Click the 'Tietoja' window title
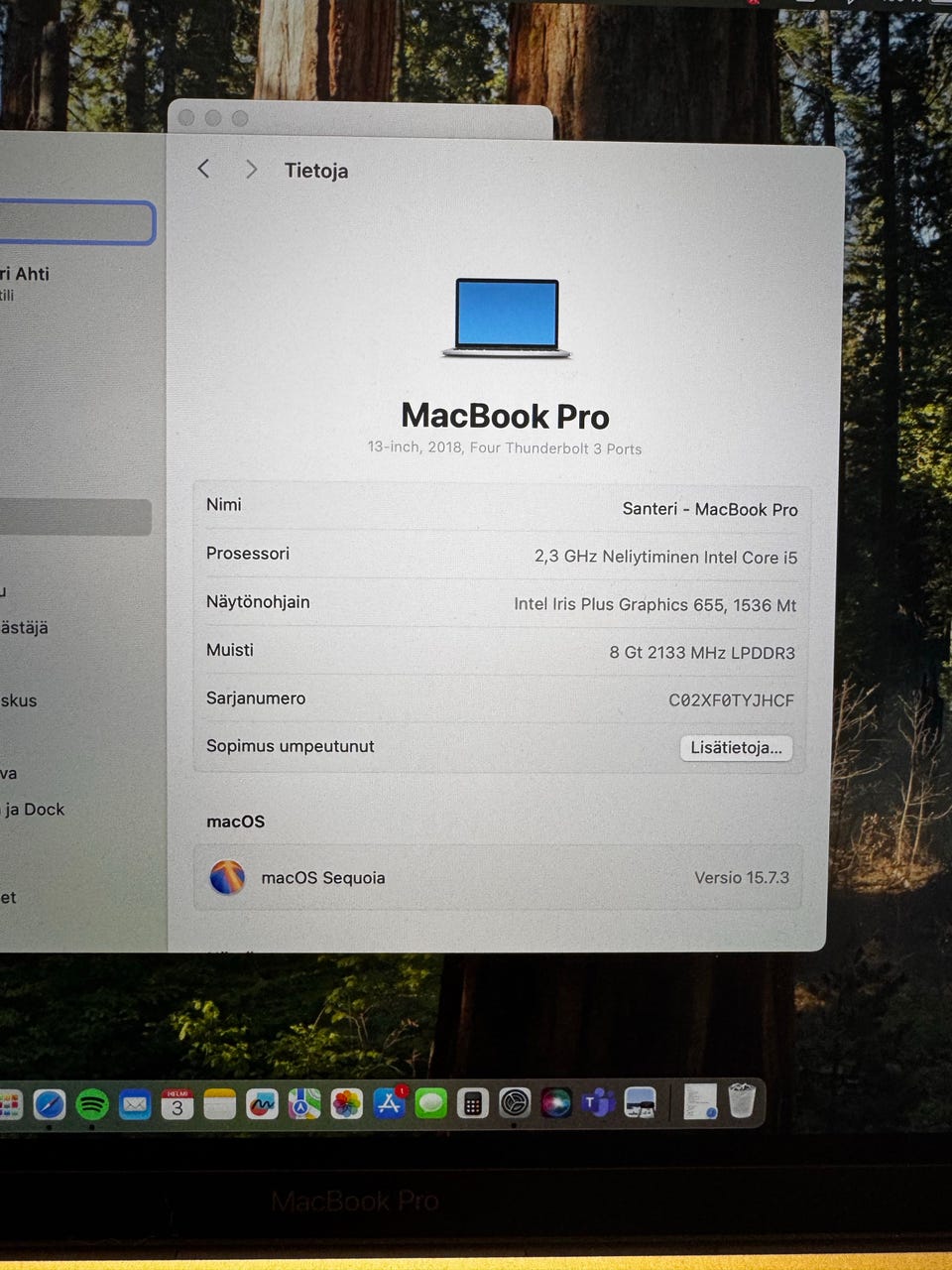 pyautogui.click(x=316, y=171)
